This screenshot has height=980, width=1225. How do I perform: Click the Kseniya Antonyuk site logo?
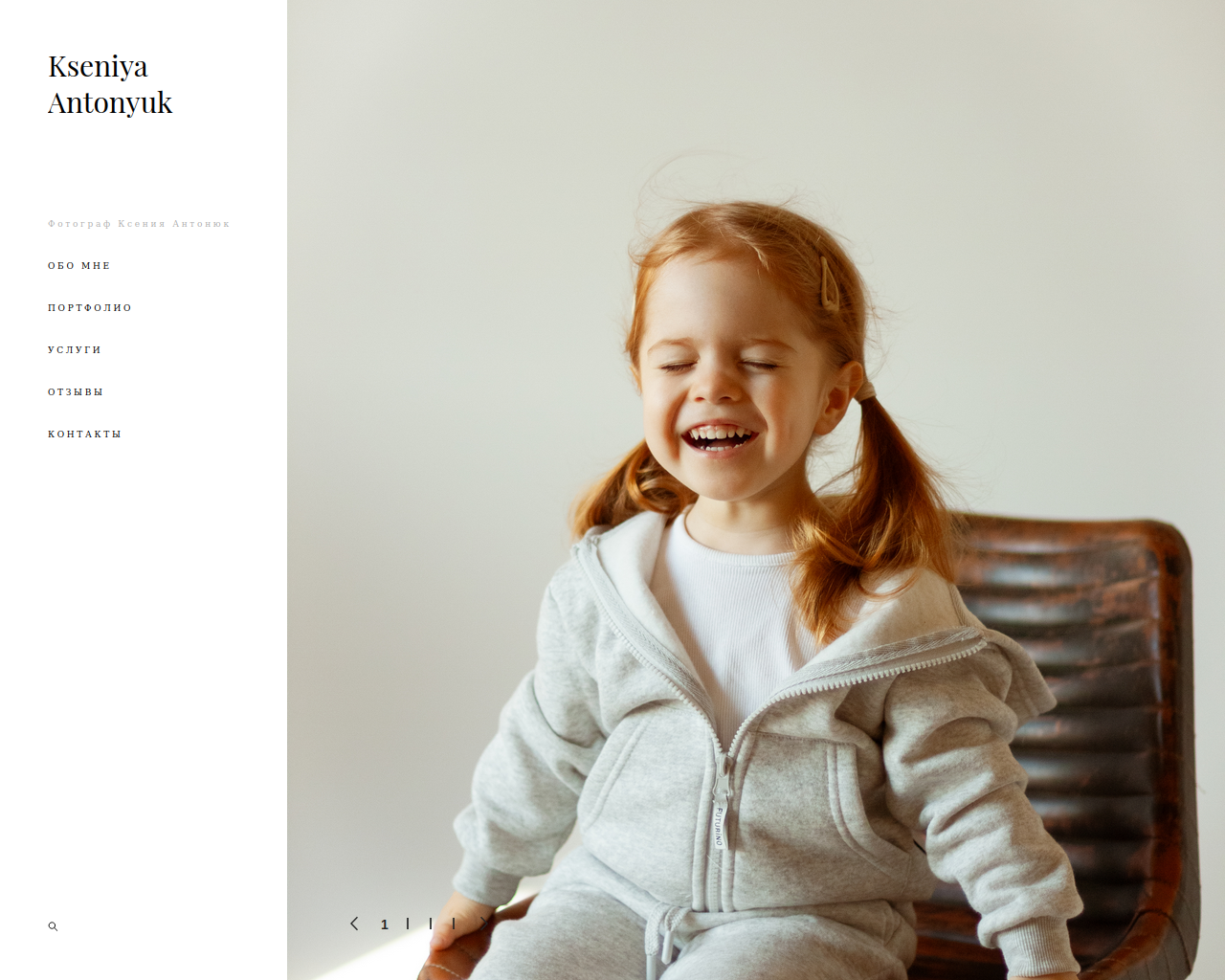tap(110, 84)
